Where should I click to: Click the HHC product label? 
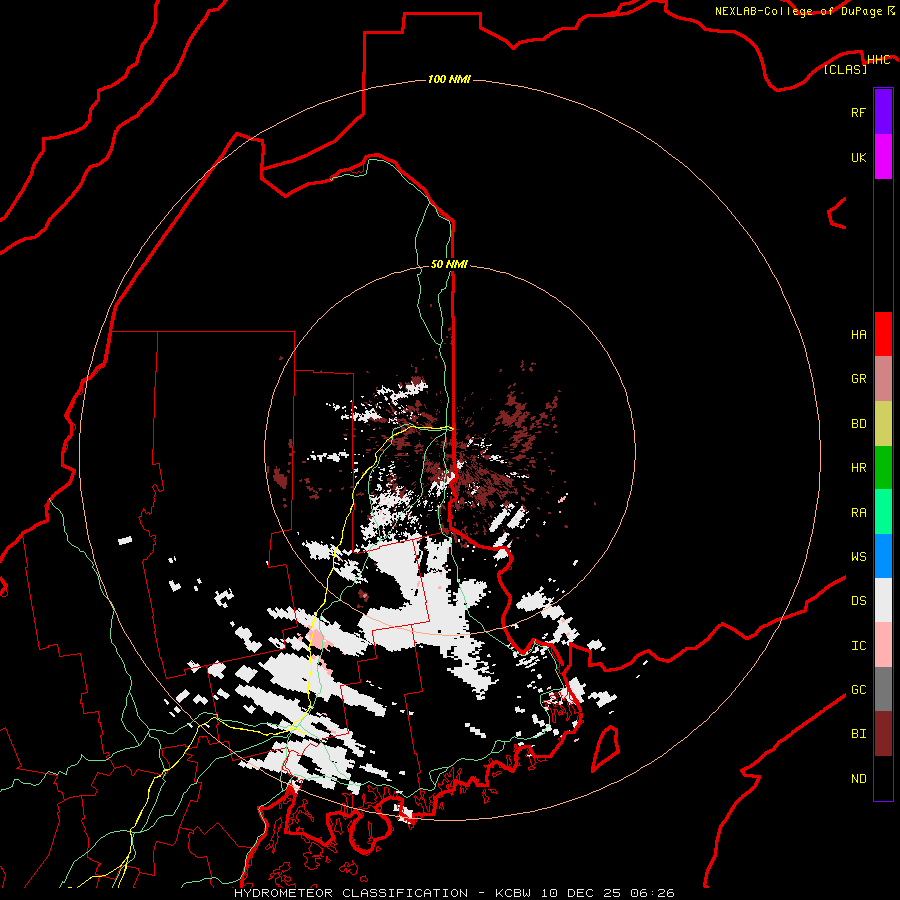pos(878,60)
